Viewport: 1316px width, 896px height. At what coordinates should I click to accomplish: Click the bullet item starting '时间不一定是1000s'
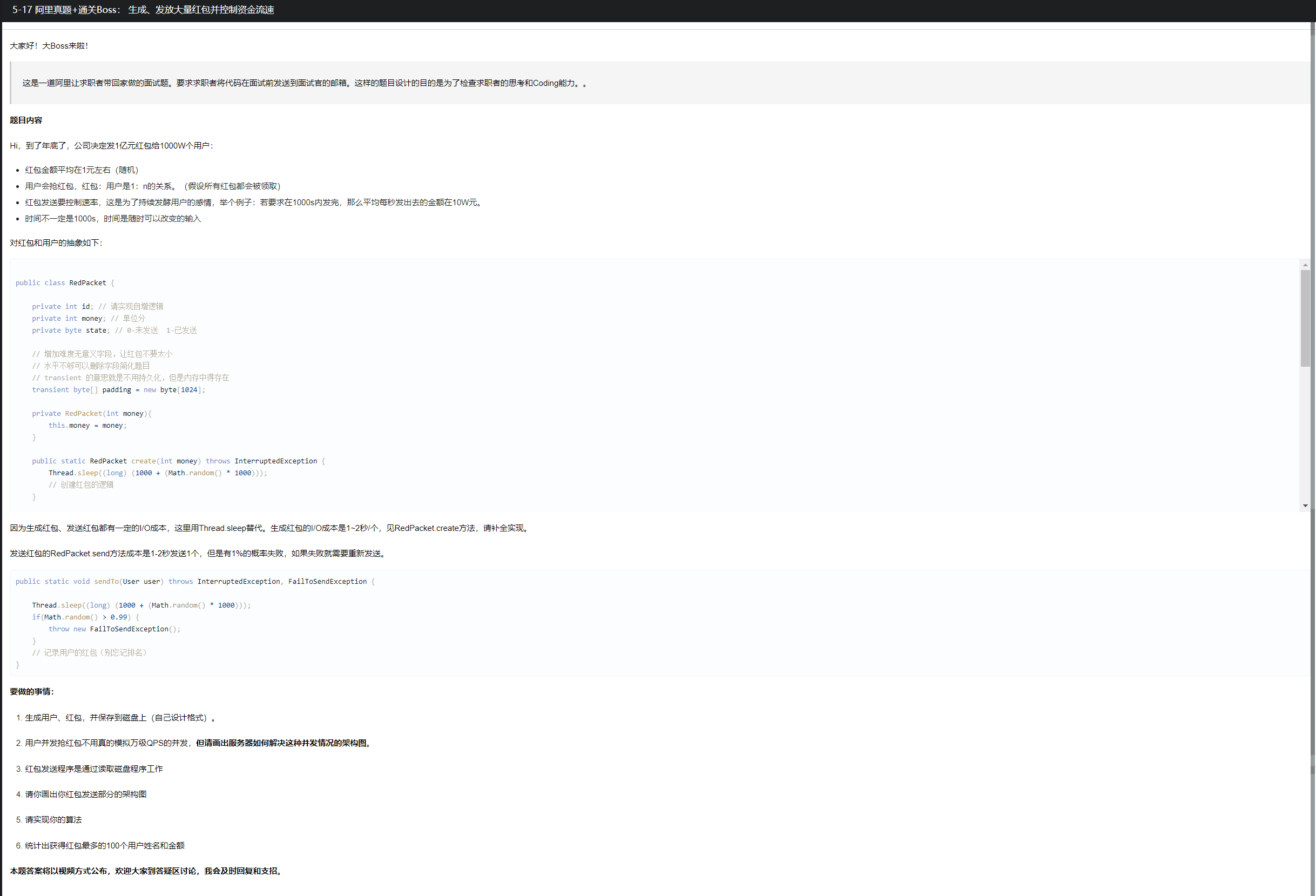pyautogui.click(x=112, y=219)
